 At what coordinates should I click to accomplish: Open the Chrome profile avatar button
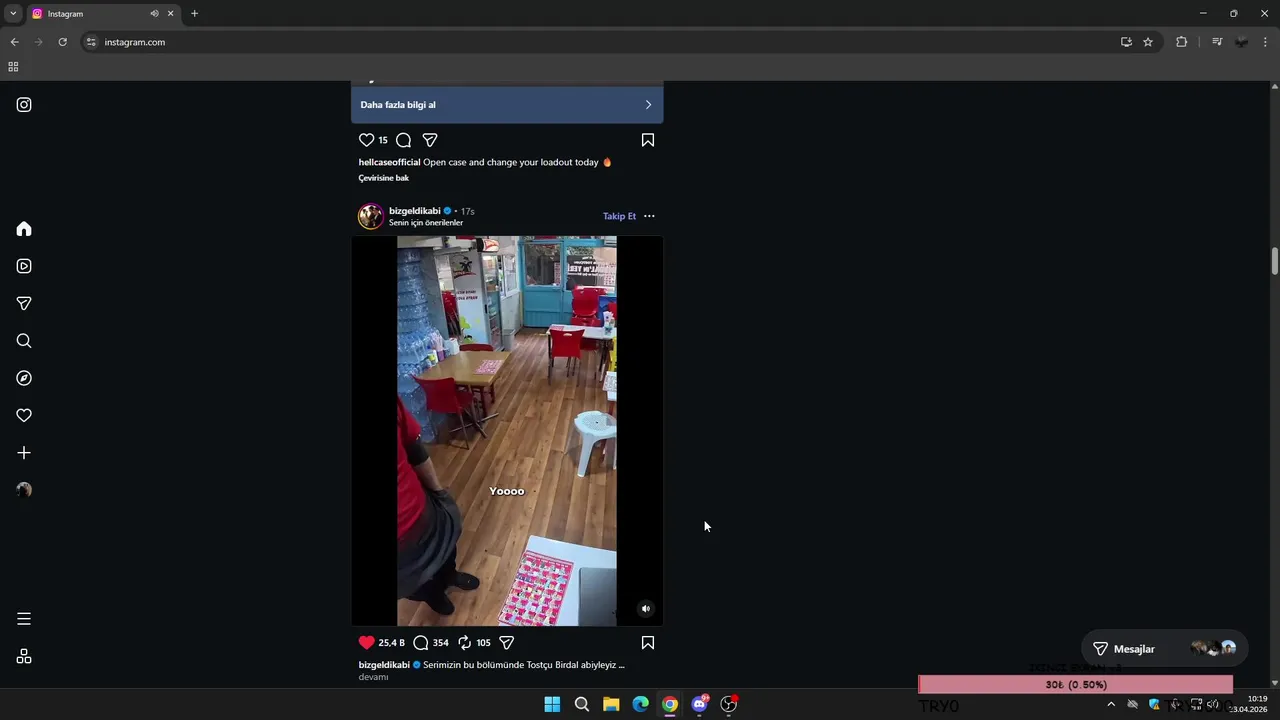tap(1241, 42)
